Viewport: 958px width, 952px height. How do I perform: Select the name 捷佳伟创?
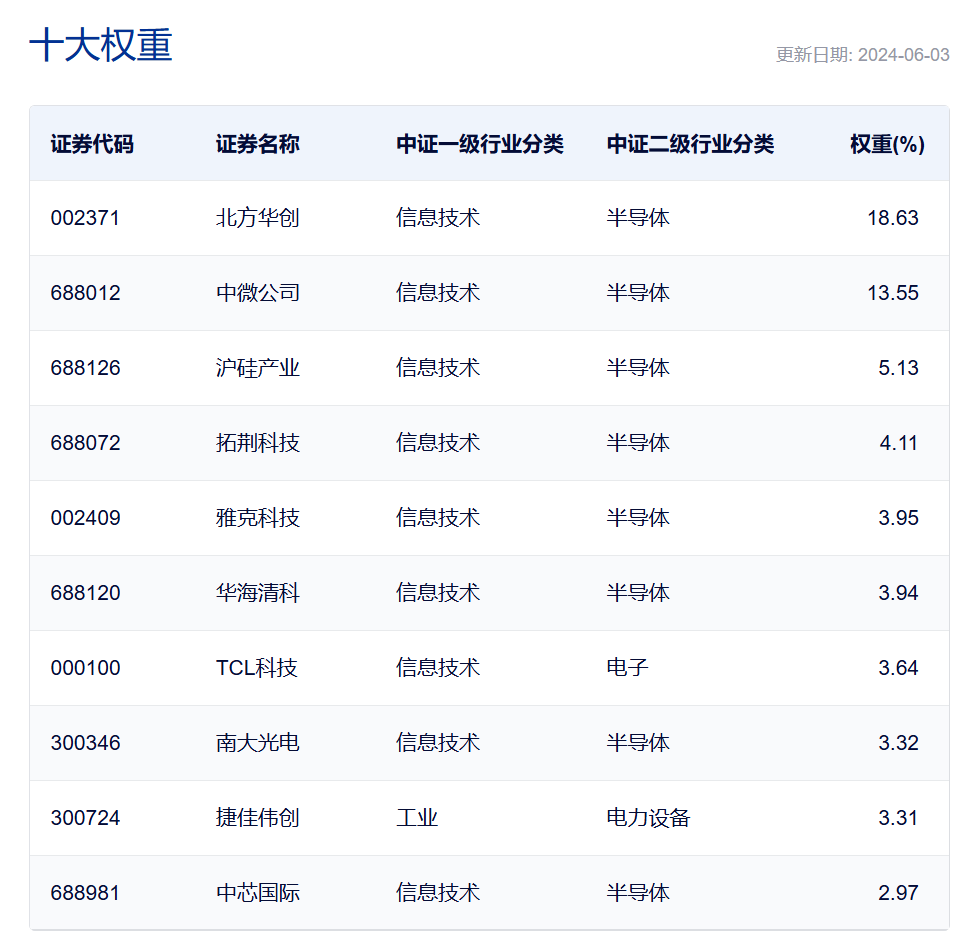point(257,818)
